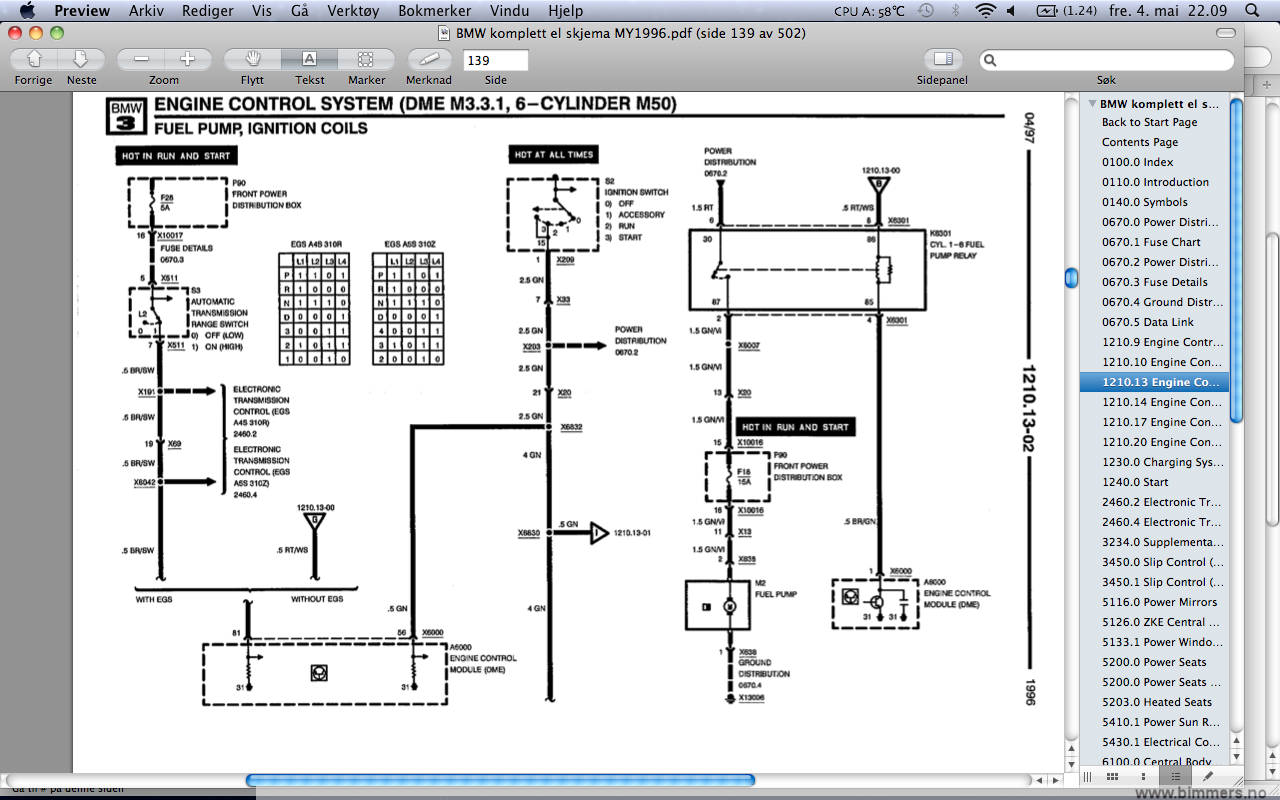Toggle the Sidepanel button in the toolbar
The width and height of the screenshot is (1280, 800).
pyautogui.click(x=943, y=59)
